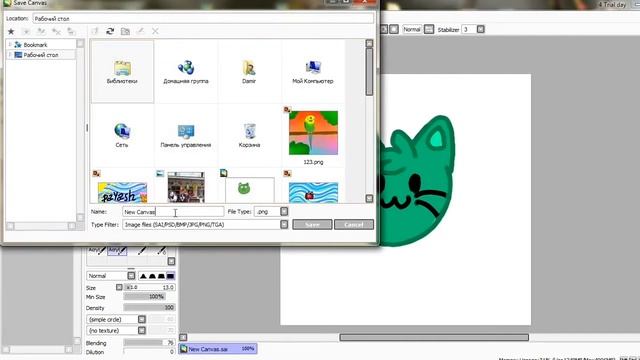Select the green cat face file thumbnail

[249, 190]
